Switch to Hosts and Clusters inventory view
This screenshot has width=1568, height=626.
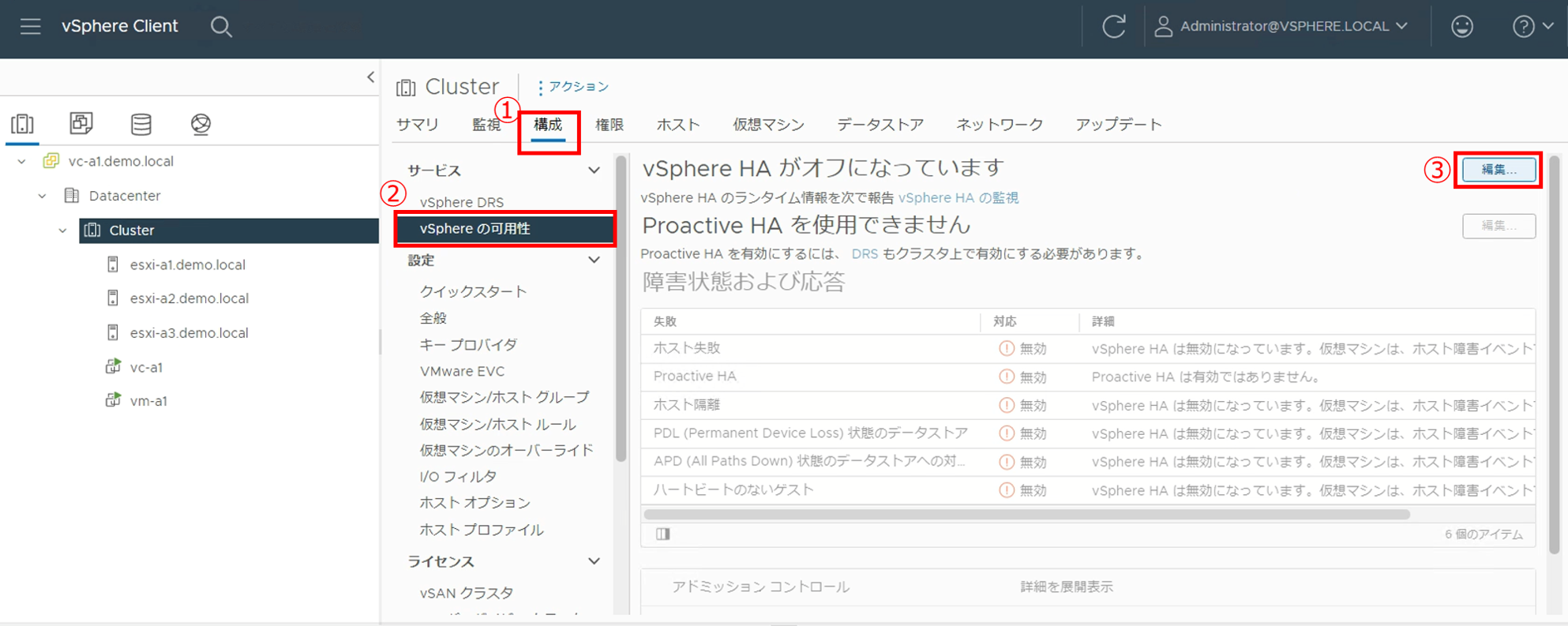click(x=22, y=124)
